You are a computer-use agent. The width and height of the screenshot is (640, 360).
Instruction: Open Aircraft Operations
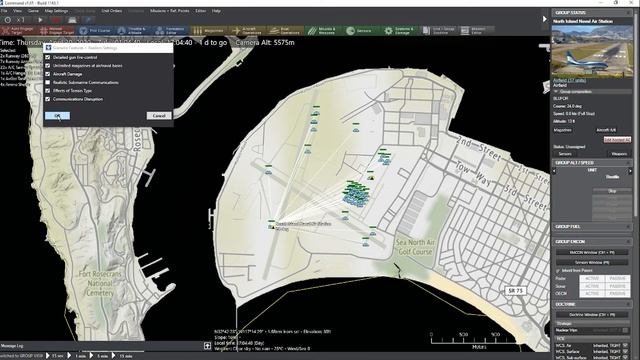click(246, 30)
